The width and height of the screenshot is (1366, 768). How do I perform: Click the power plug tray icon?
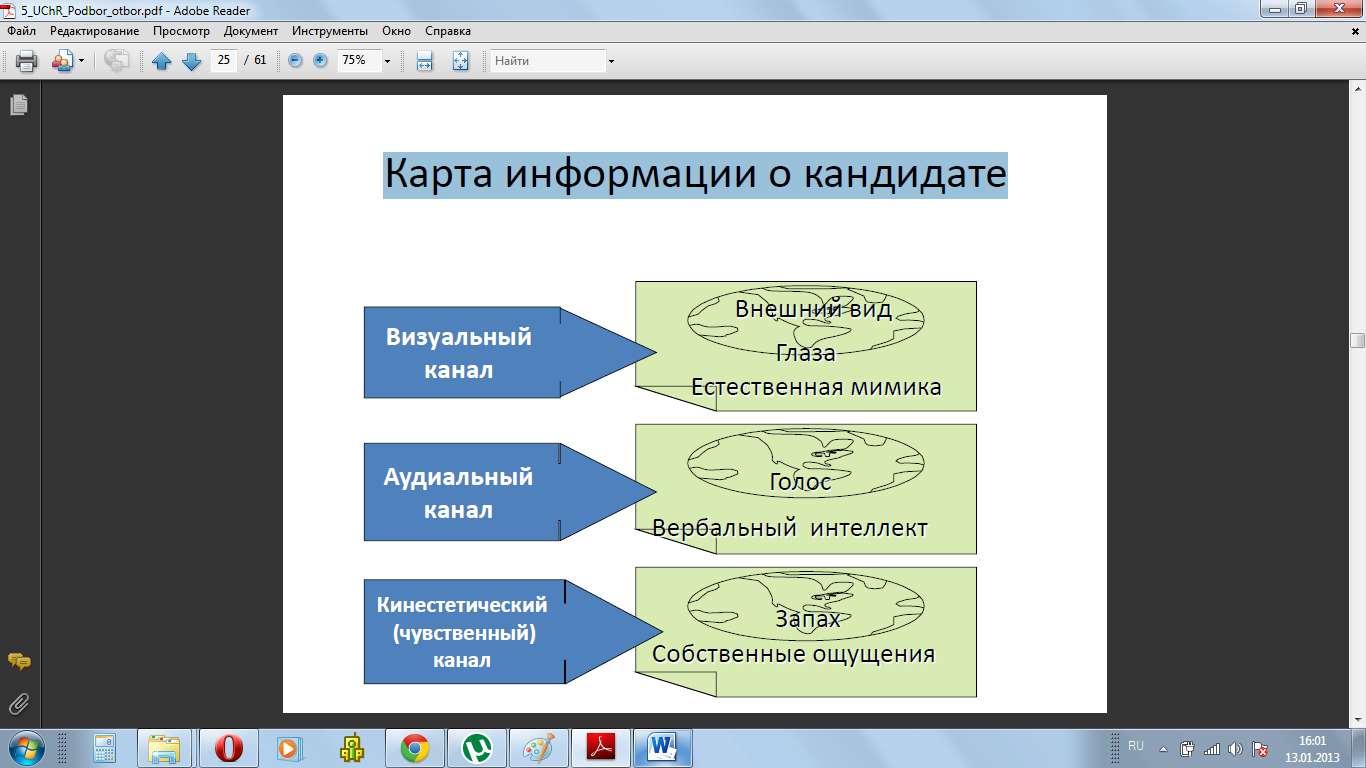pos(1188,748)
